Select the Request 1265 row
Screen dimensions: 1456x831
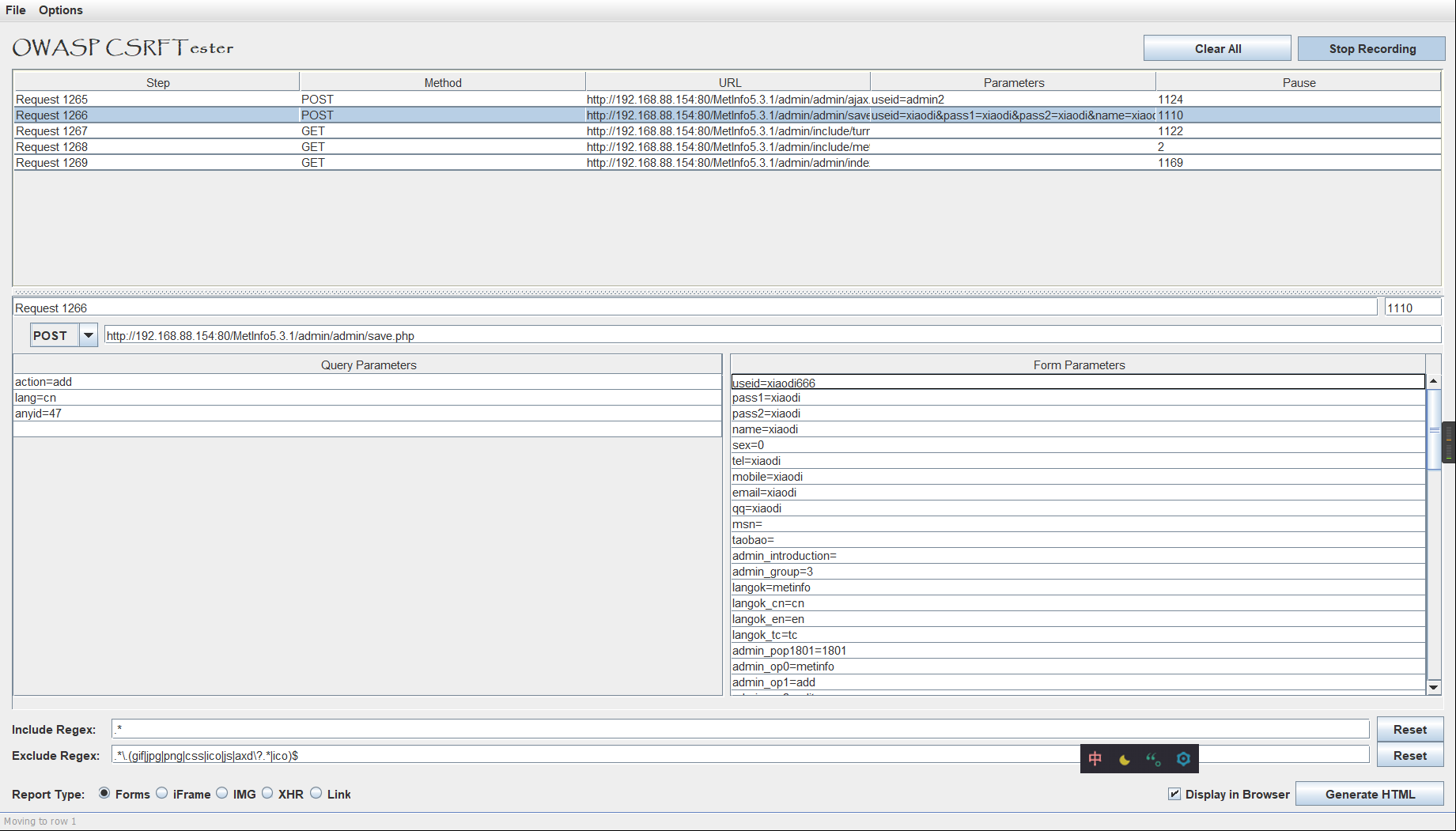tap(727, 100)
